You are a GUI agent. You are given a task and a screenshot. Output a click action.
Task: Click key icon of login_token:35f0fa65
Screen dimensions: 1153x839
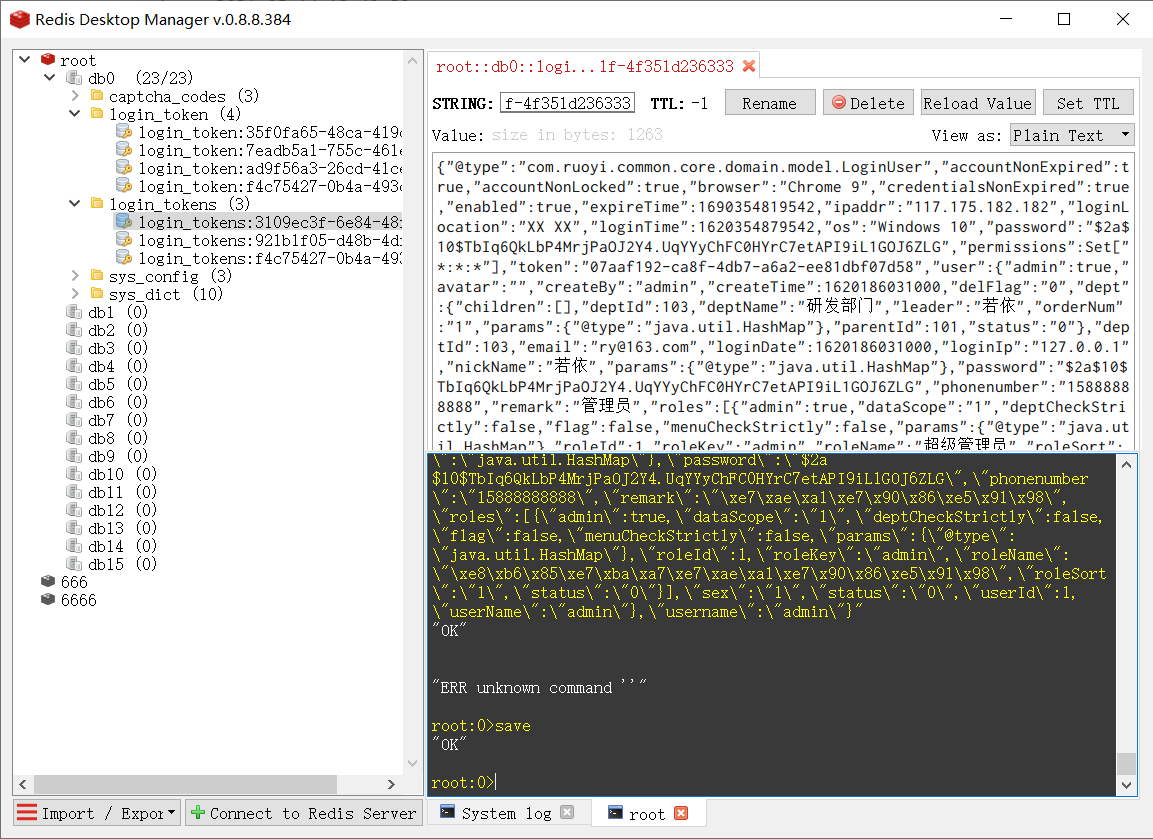pos(124,132)
